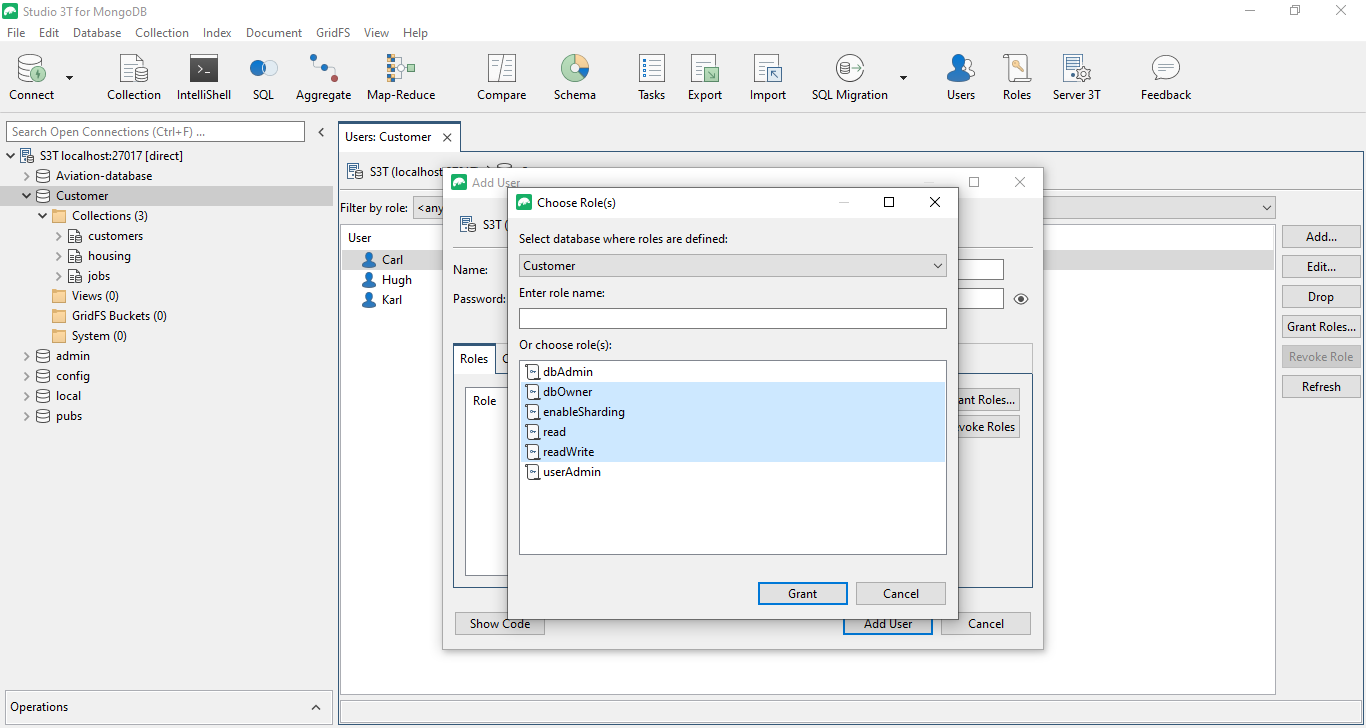
Task: Click the Refresh button
Action: (1321, 387)
